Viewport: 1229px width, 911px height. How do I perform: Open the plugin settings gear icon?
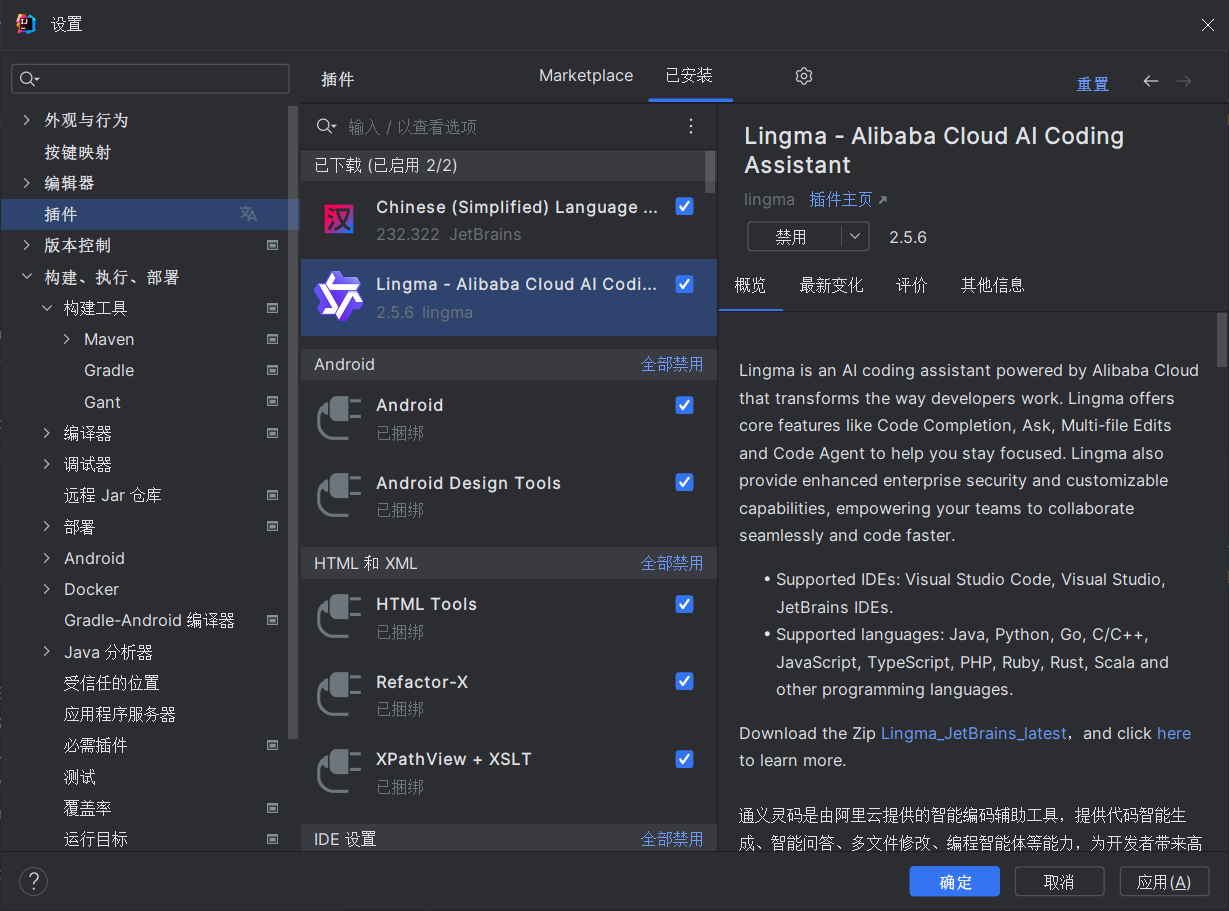click(x=804, y=76)
